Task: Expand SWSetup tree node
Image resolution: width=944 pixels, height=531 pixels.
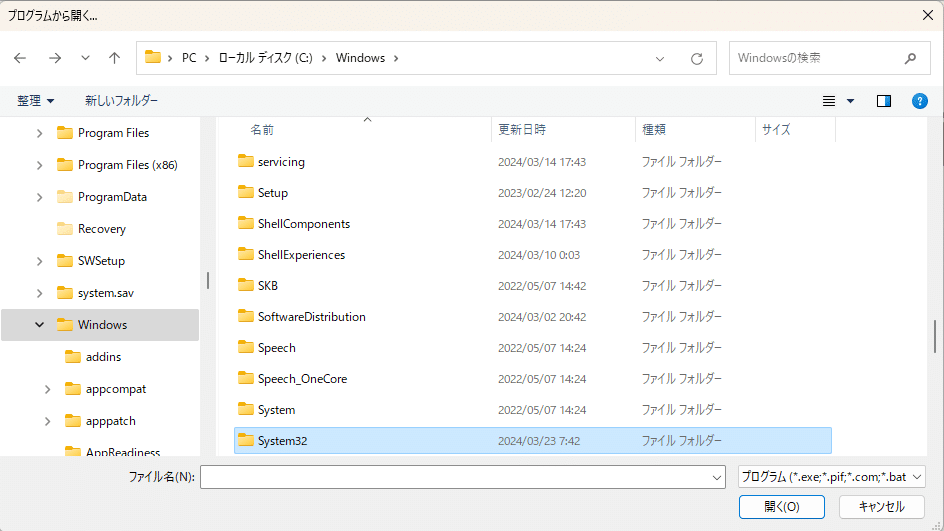Action: 40,261
